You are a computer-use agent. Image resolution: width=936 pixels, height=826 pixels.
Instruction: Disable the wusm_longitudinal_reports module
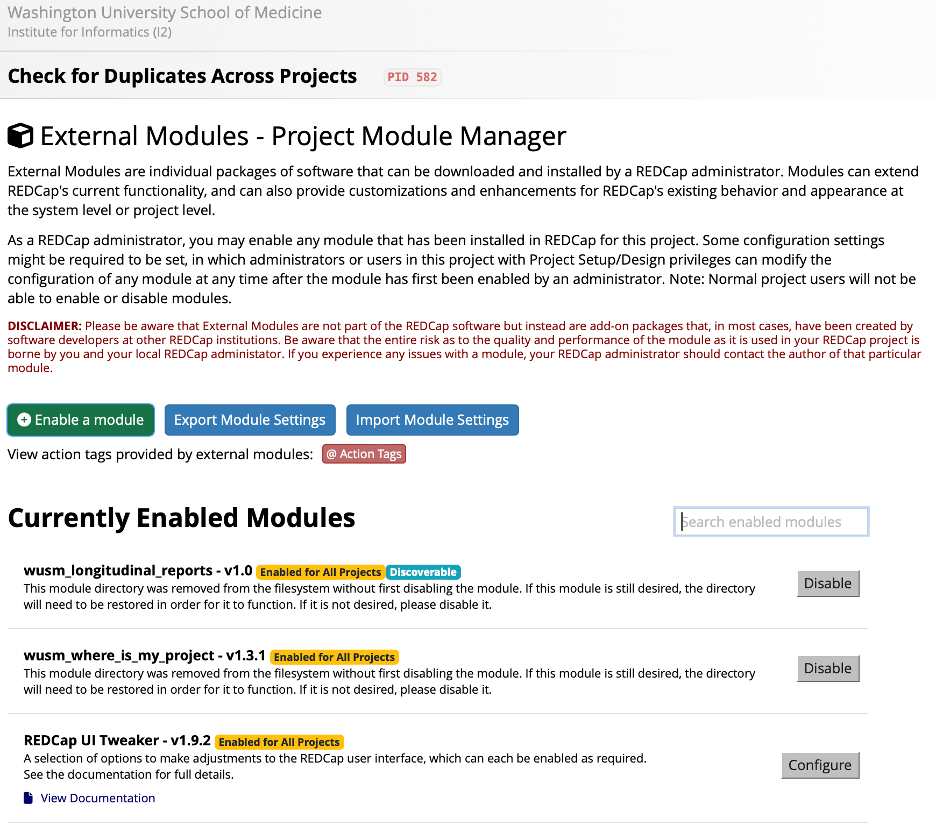pos(829,584)
